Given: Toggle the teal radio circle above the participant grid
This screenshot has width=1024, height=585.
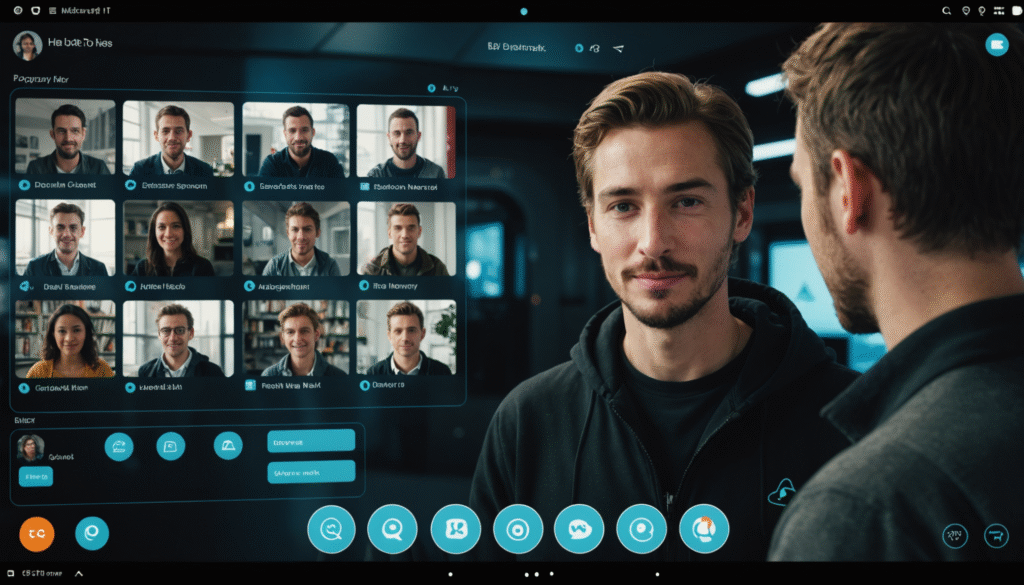Looking at the screenshot, I should (x=431, y=88).
